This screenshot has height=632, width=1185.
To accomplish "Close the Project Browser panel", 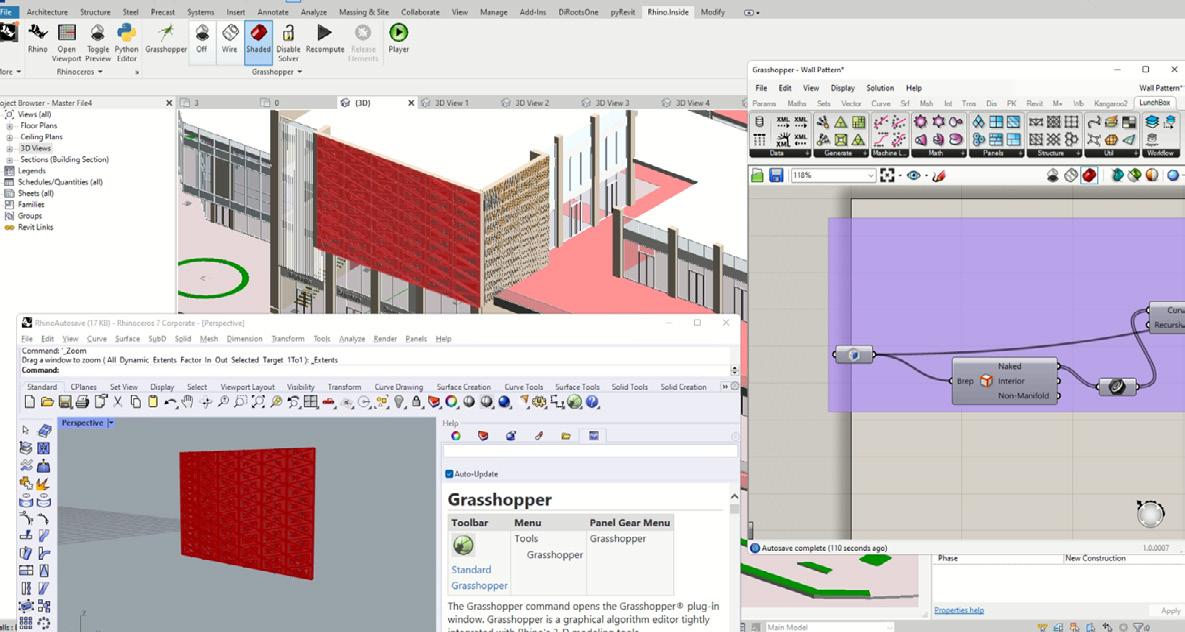I will pyautogui.click(x=169, y=103).
